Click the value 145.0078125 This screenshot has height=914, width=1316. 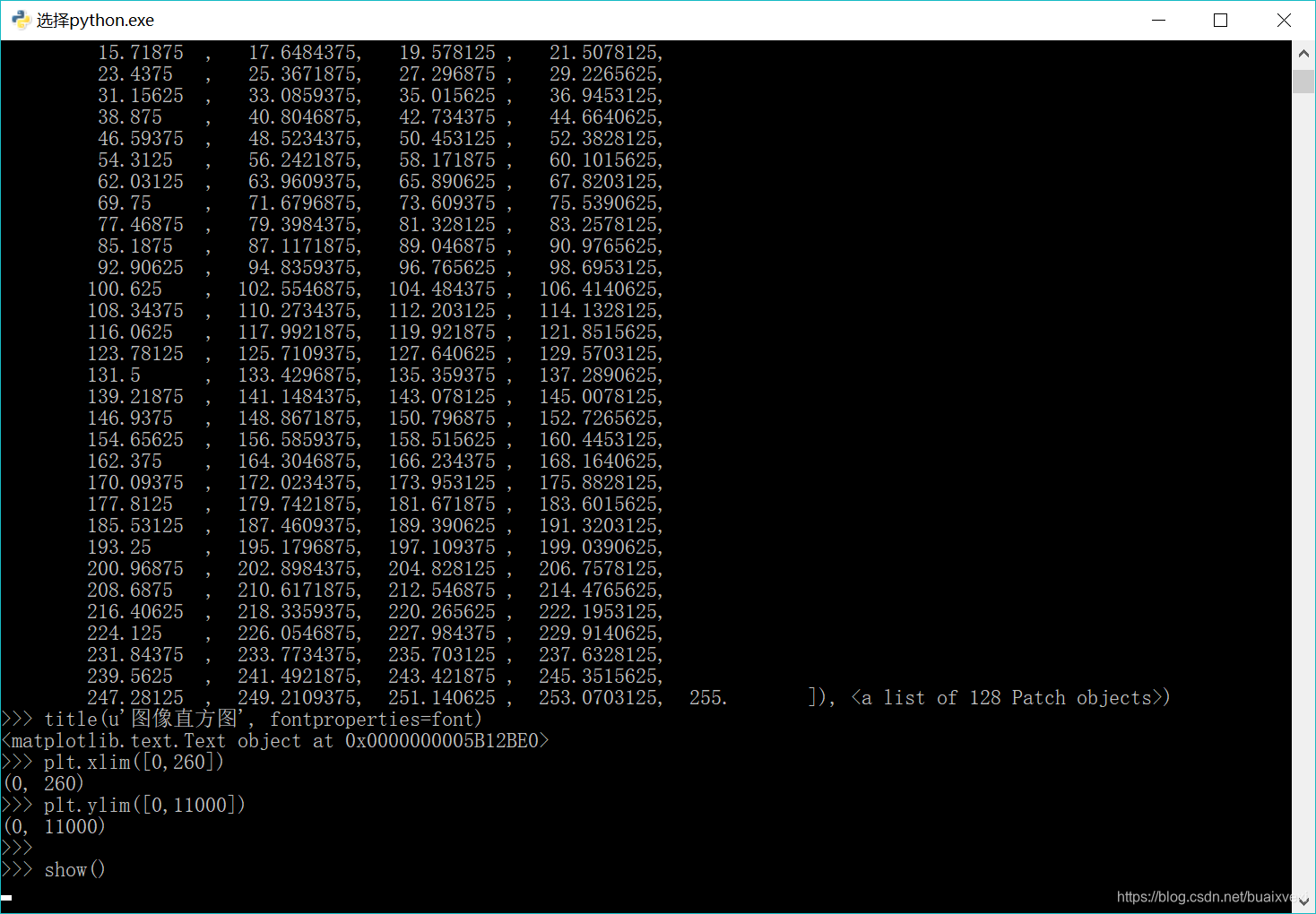(x=599, y=396)
